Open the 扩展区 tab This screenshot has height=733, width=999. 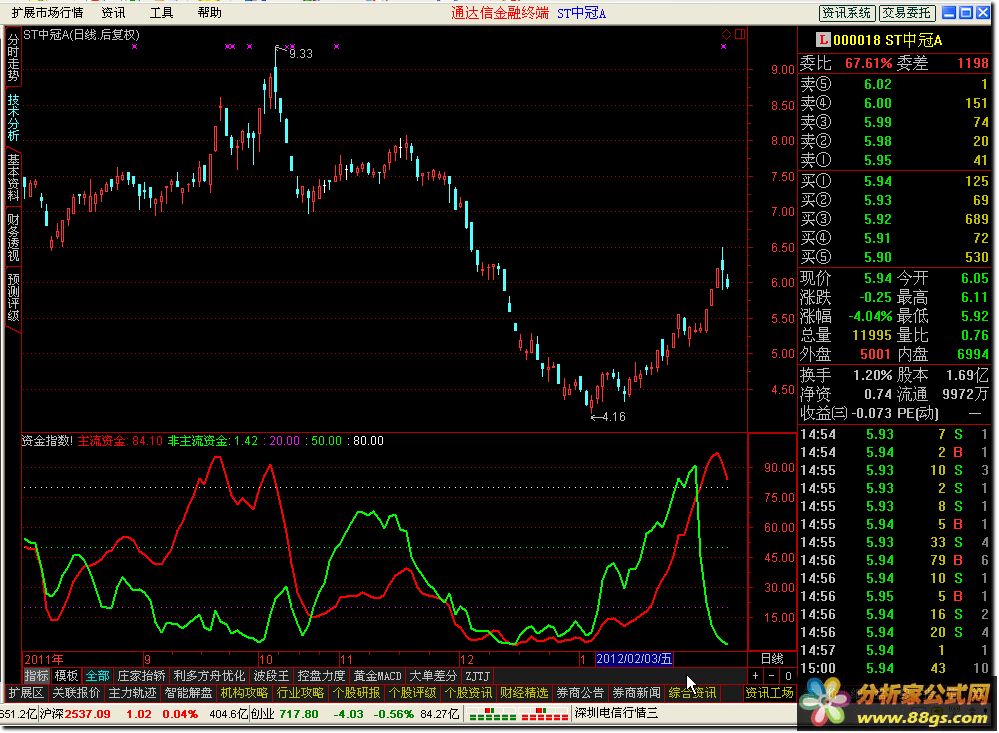pos(26,693)
